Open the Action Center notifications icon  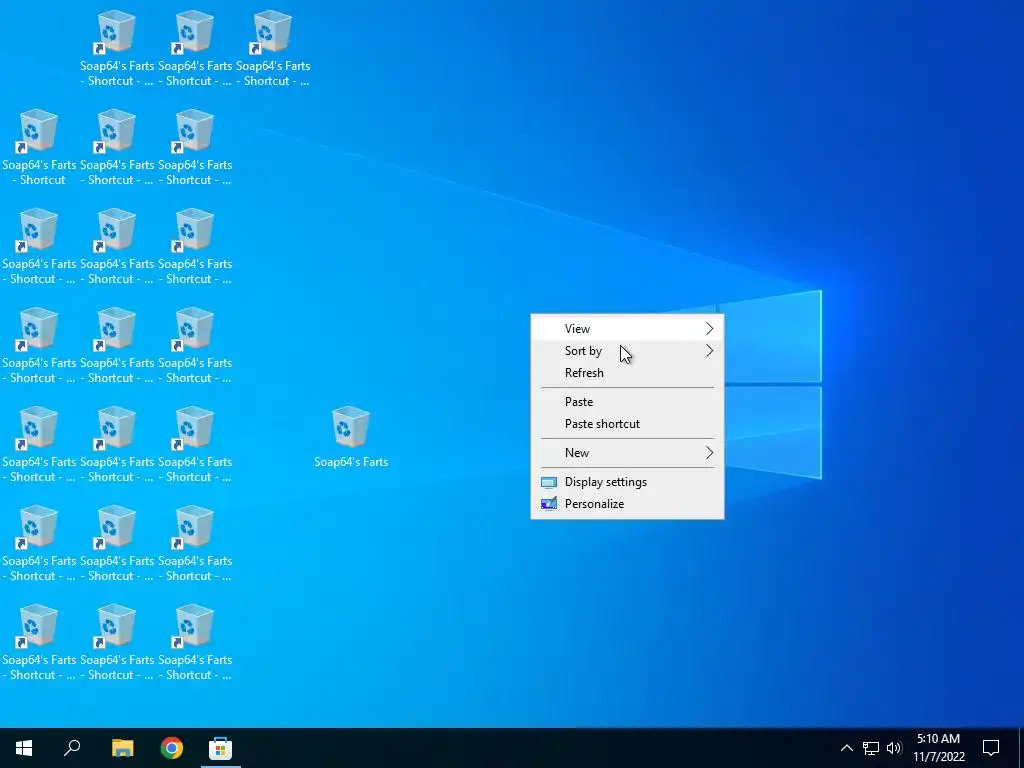click(x=991, y=748)
